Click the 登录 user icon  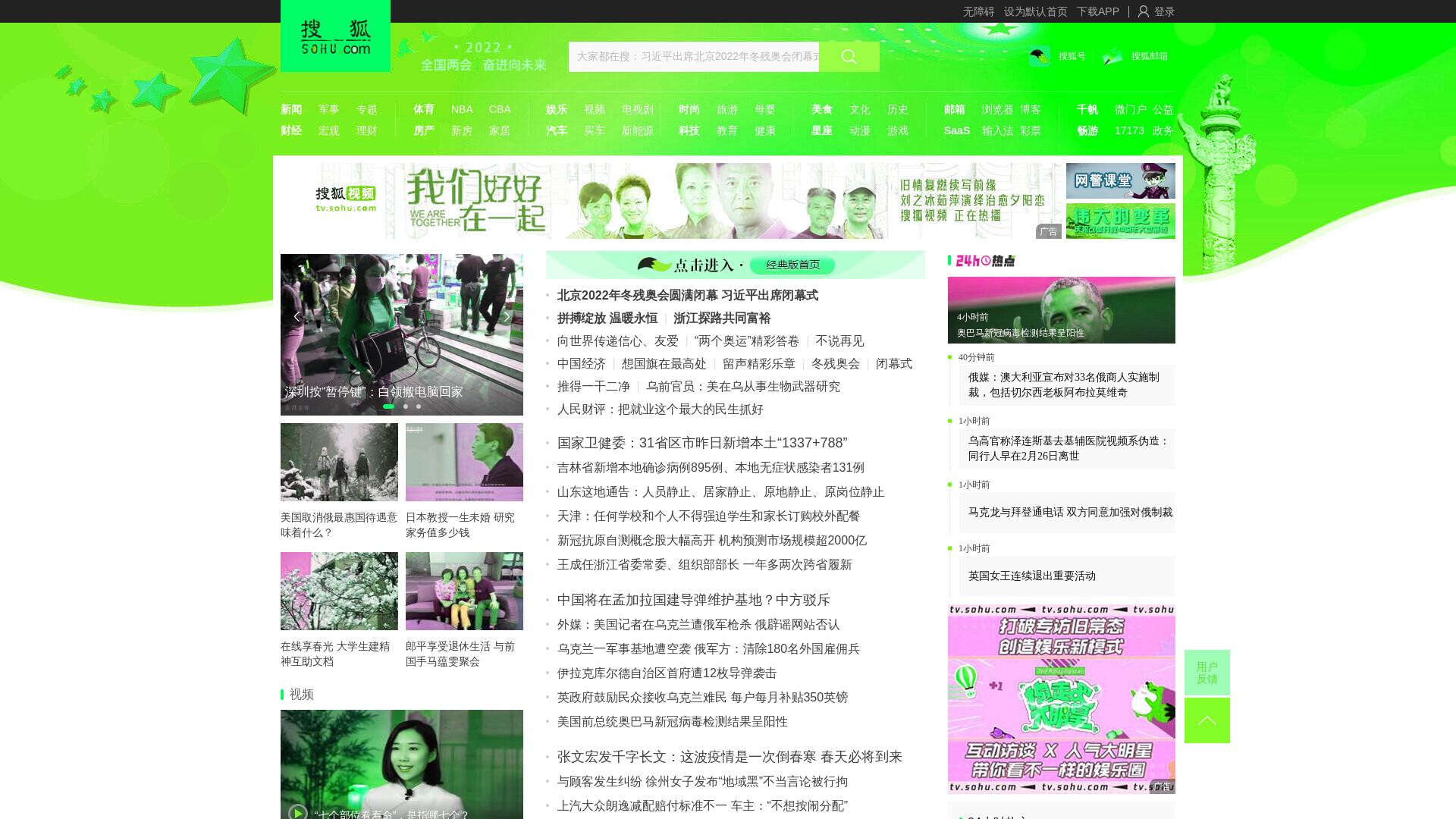1144,11
